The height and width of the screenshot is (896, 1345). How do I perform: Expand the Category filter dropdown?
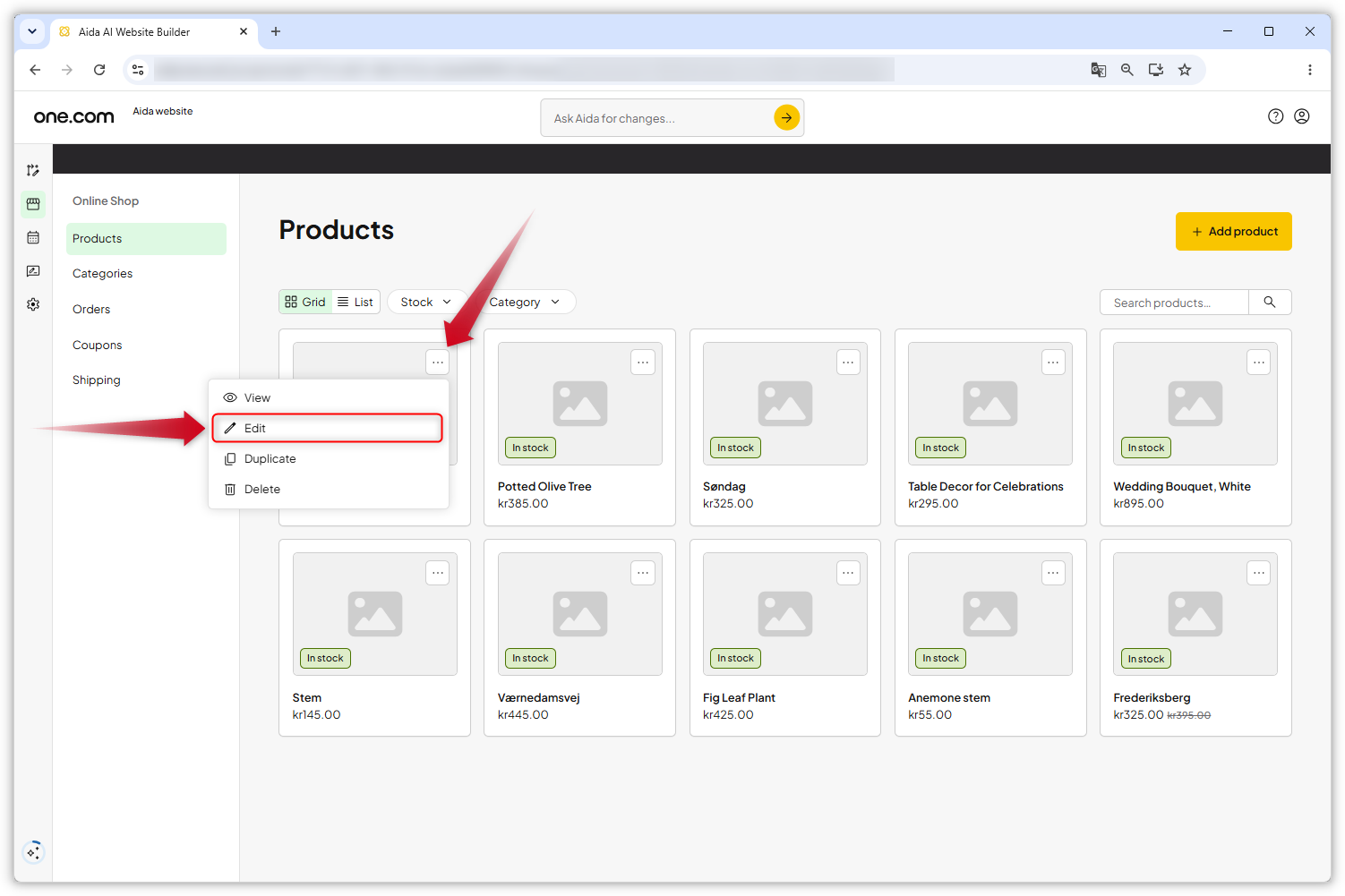[525, 302]
